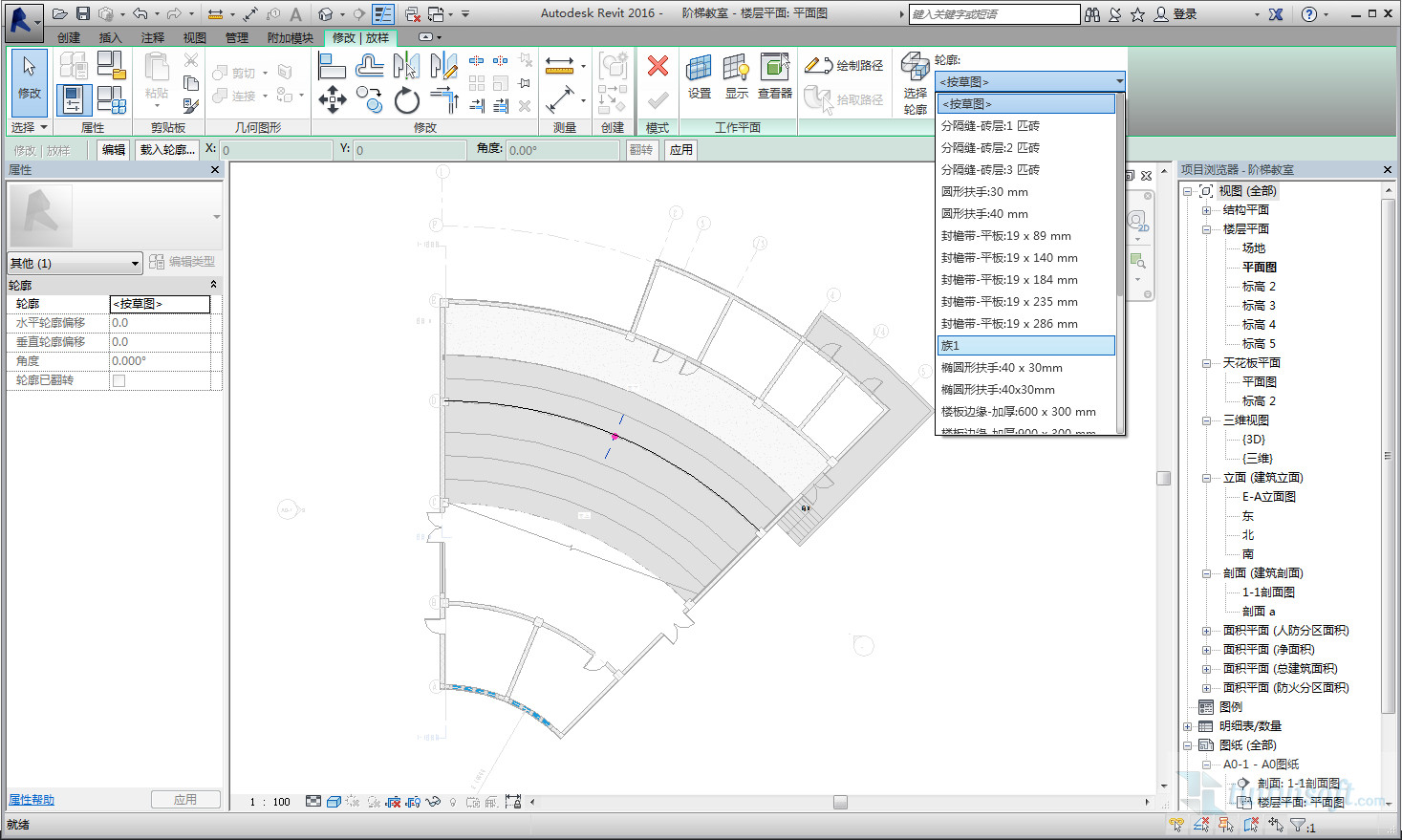Image resolution: width=1402 pixels, height=840 pixels.
Task: Expand the 结构平面 tree node
Action: tap(1206, 210)
